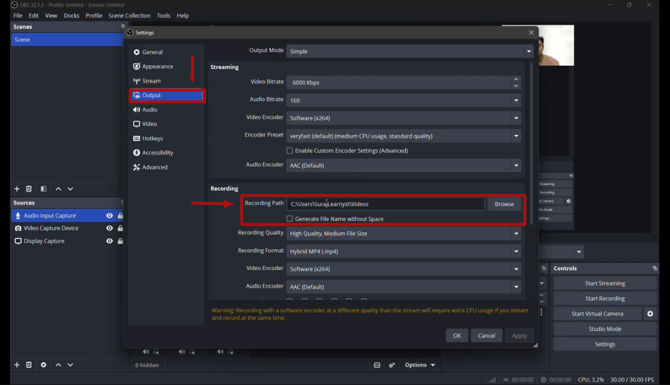The width and height of the screenshot is (670, 385).
Task: Toggle visibility of Display Capture
Action: pyautogui.click(x=109, y=241)
